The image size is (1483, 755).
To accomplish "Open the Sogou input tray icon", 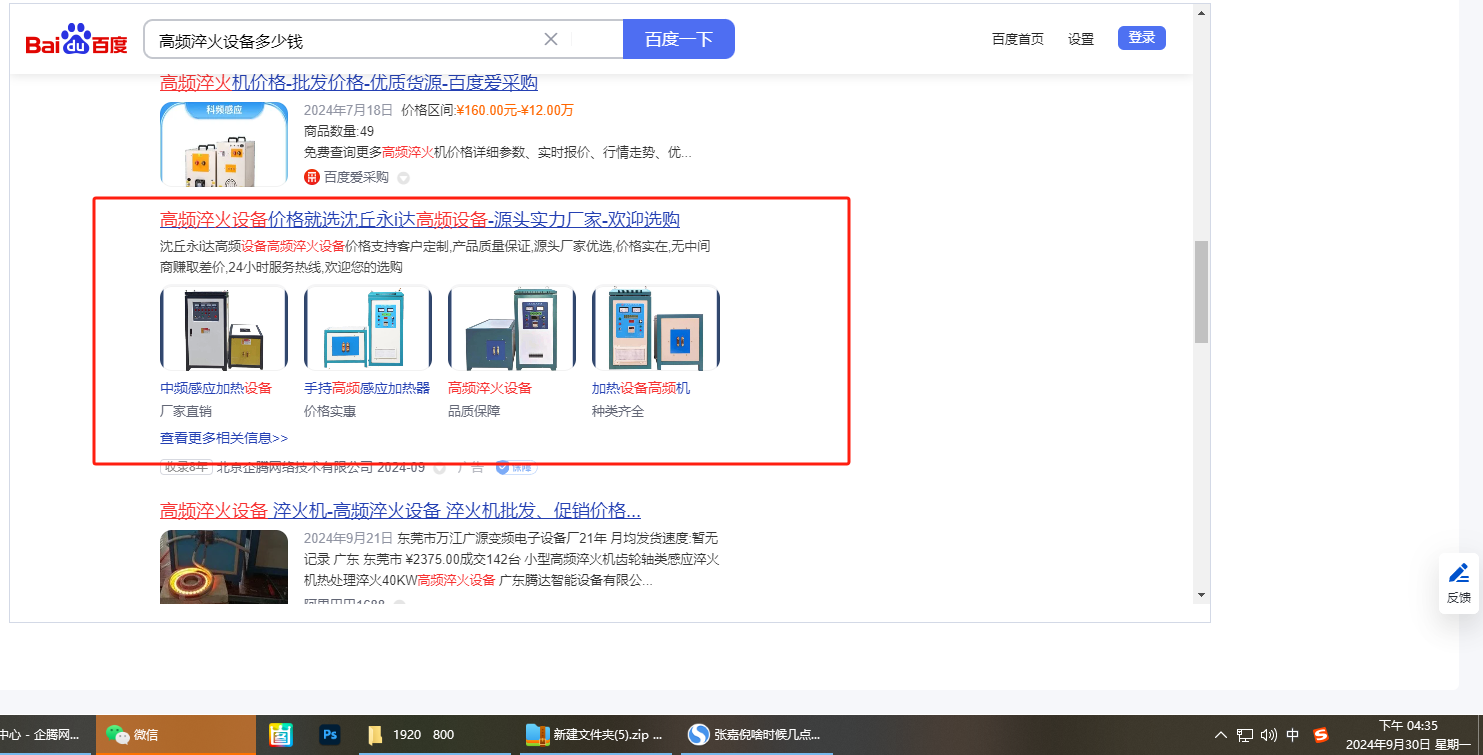I will (1321, 735).
